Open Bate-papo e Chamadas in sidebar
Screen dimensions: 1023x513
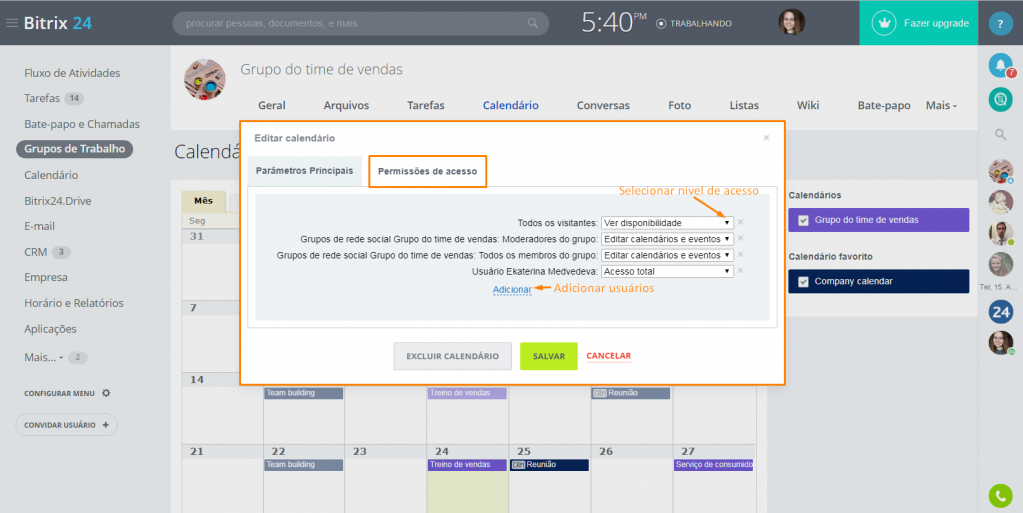point(82,124)
